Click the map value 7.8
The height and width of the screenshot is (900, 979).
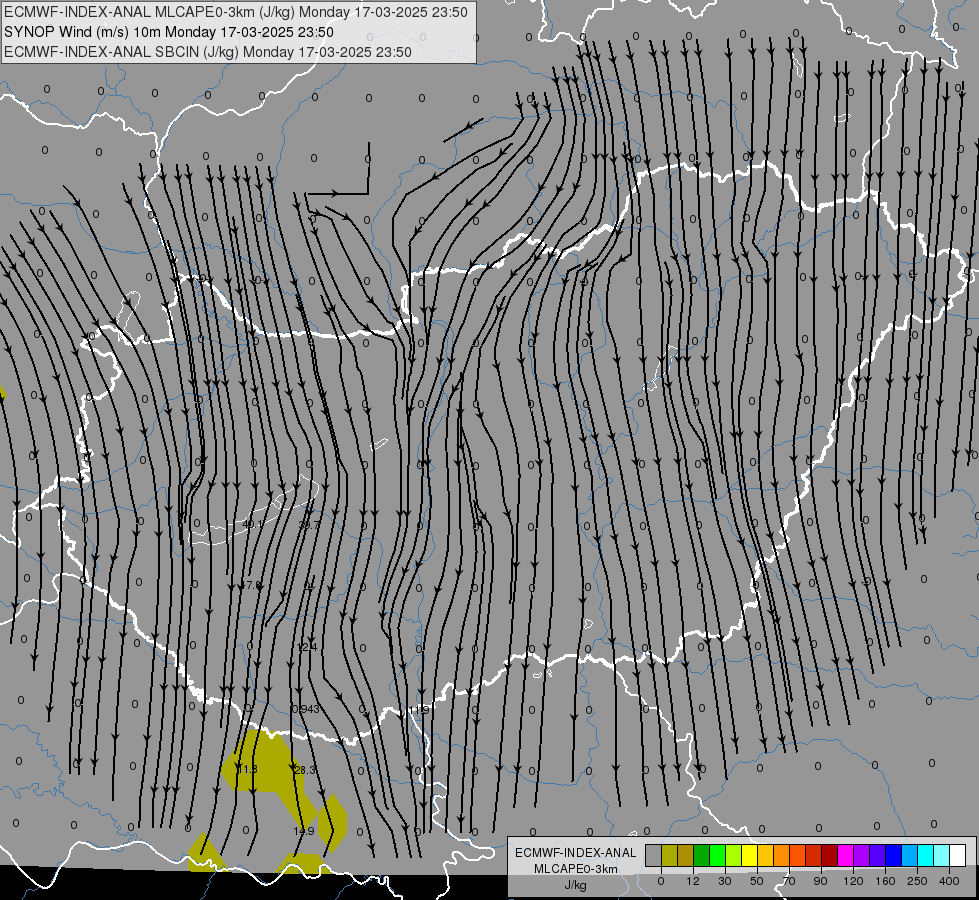coord(254,585)
